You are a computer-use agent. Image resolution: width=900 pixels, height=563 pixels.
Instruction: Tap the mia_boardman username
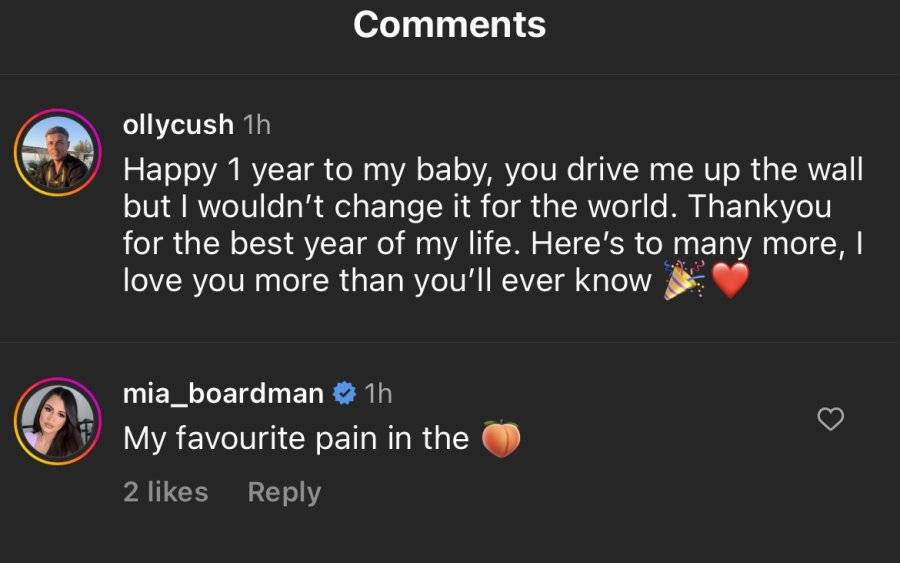click(223, 394)
